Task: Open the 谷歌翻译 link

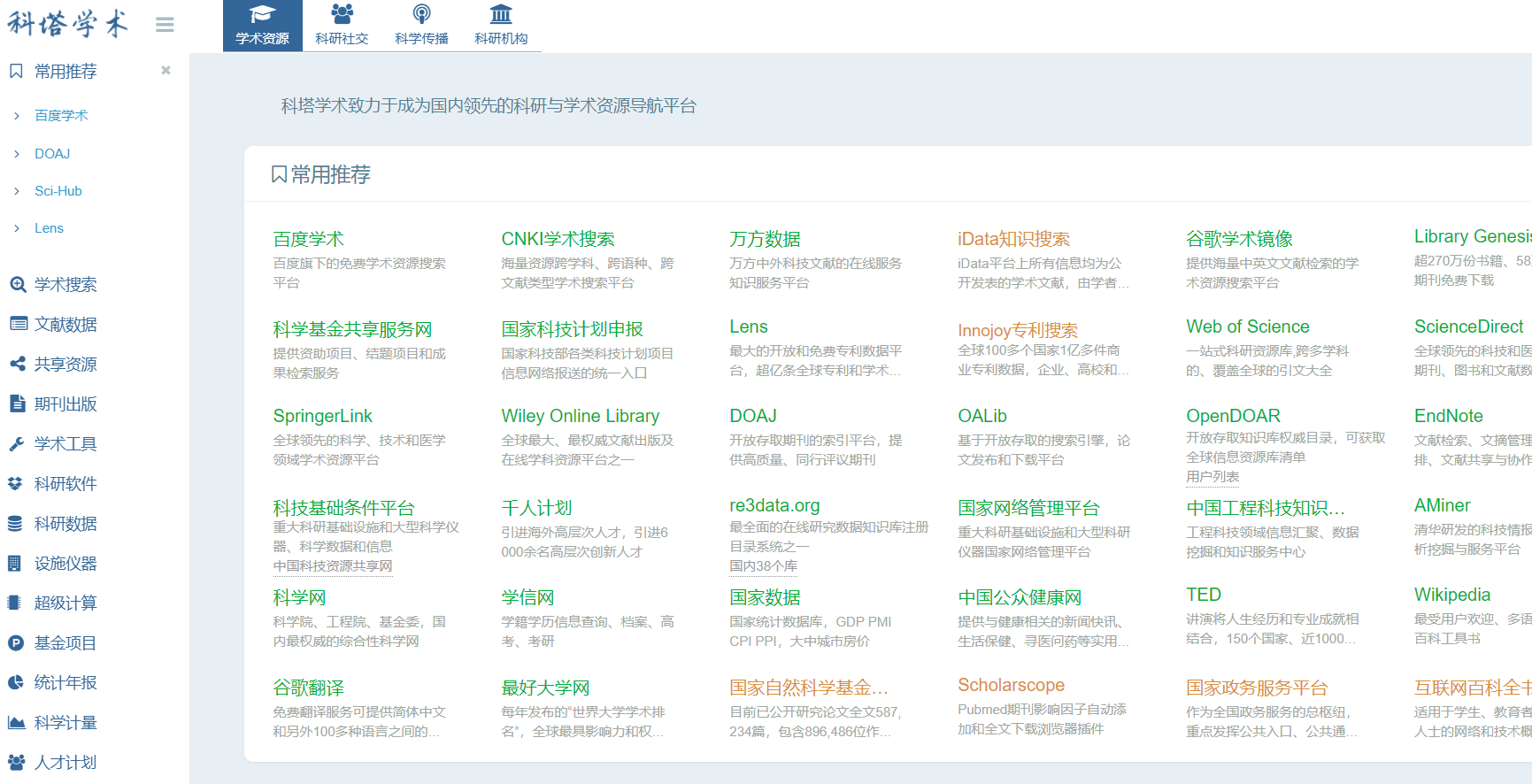Action: click(x=308, y=688)
